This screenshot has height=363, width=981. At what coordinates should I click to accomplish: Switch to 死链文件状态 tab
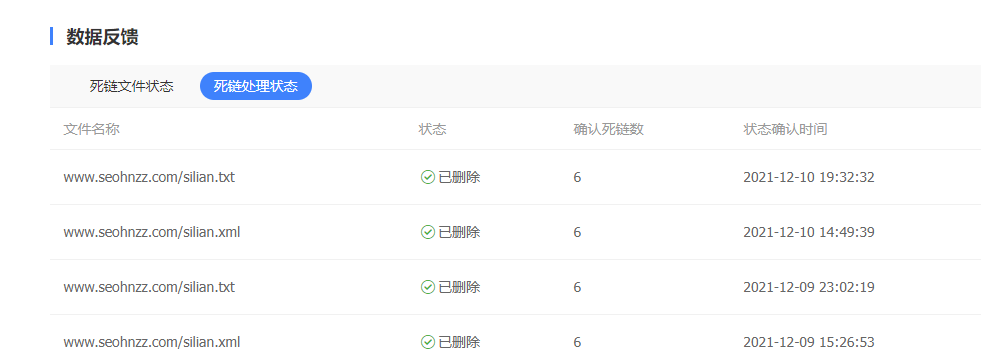pyautogui.click(x=131, y=86)
